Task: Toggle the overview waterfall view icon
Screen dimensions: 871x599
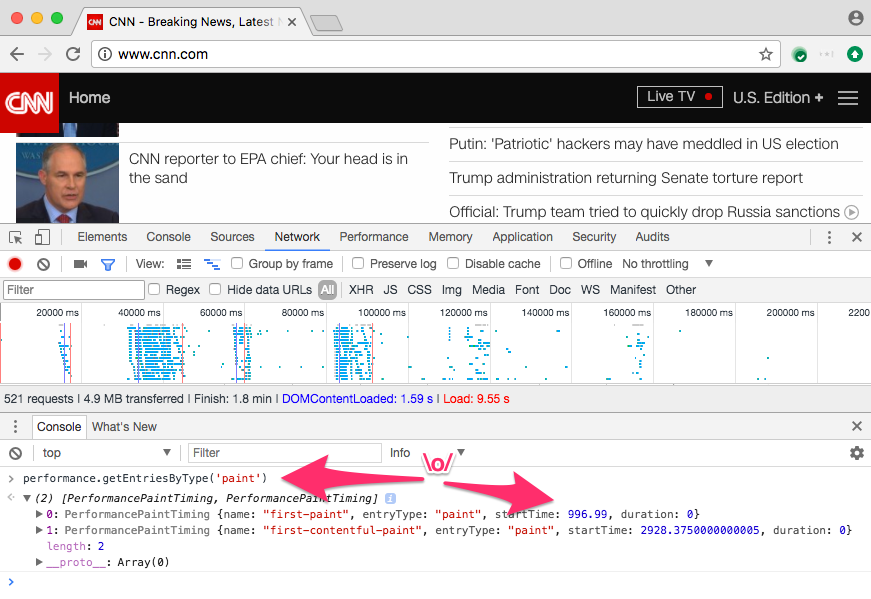Action: [x=212, y=264]
